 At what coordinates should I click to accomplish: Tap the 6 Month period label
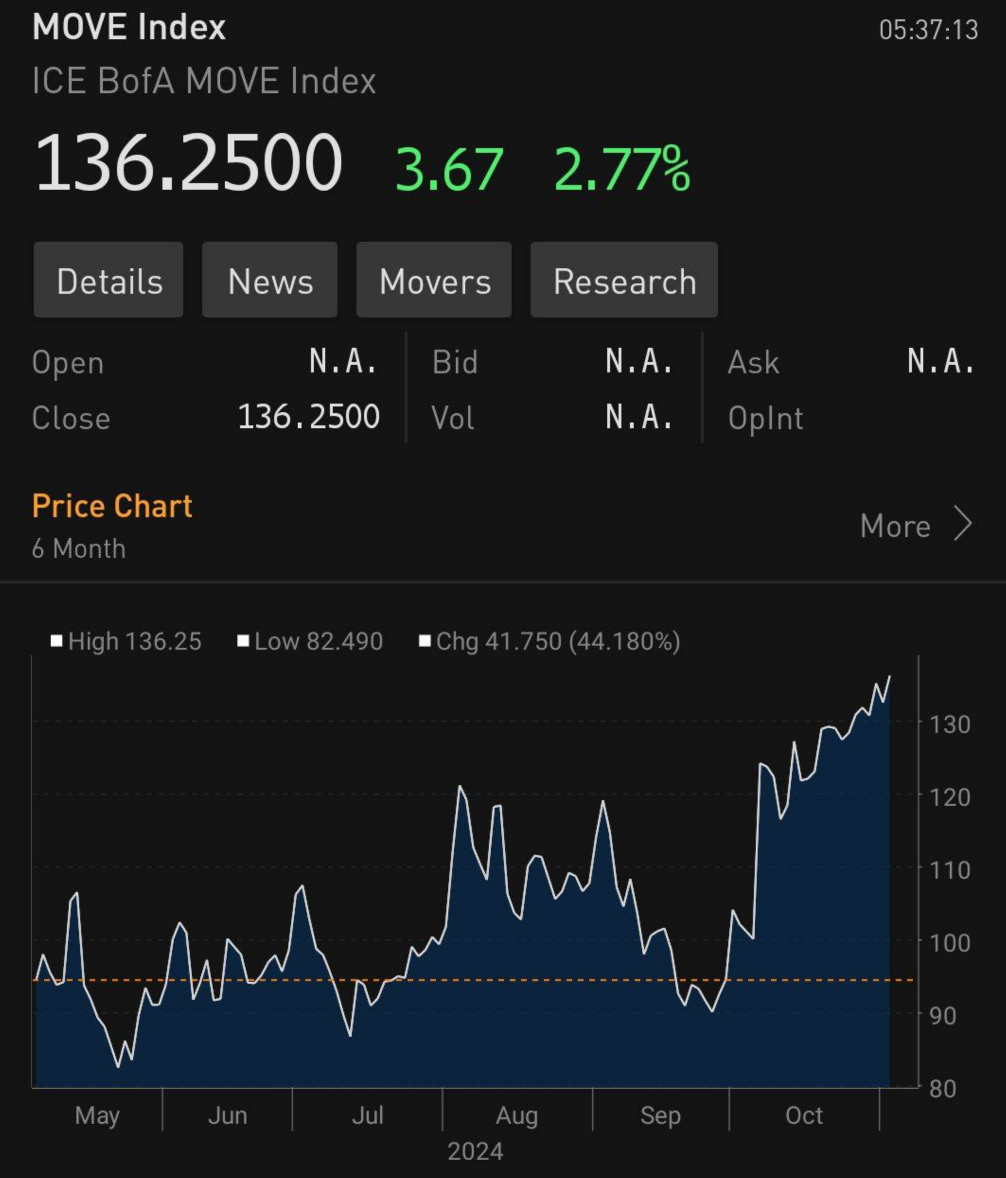[x=79, y=548]
